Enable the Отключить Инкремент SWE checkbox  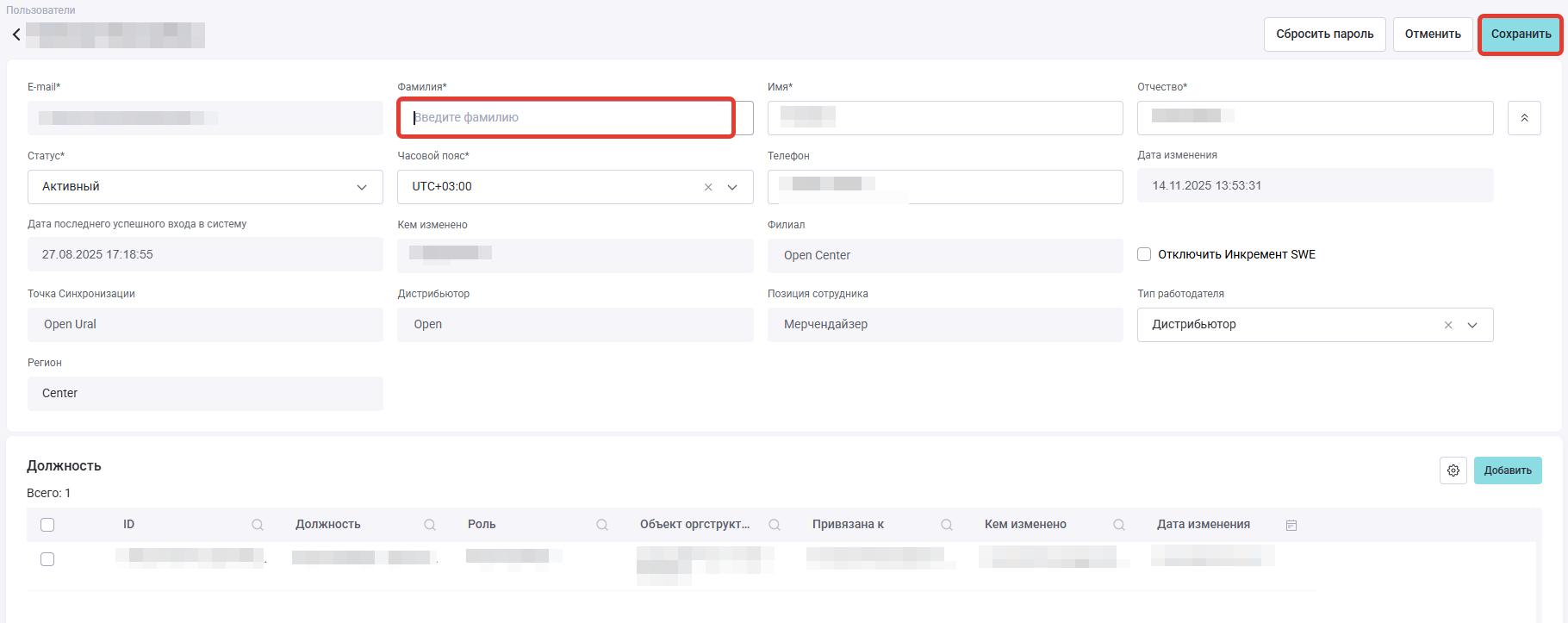tap(1144, 254)
